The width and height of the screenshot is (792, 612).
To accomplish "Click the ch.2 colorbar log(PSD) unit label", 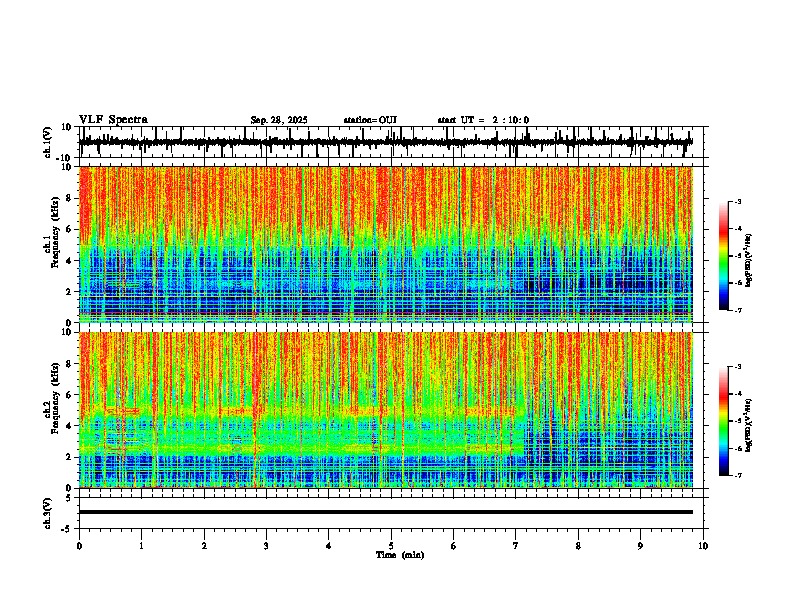I will (x=749, y=426).
